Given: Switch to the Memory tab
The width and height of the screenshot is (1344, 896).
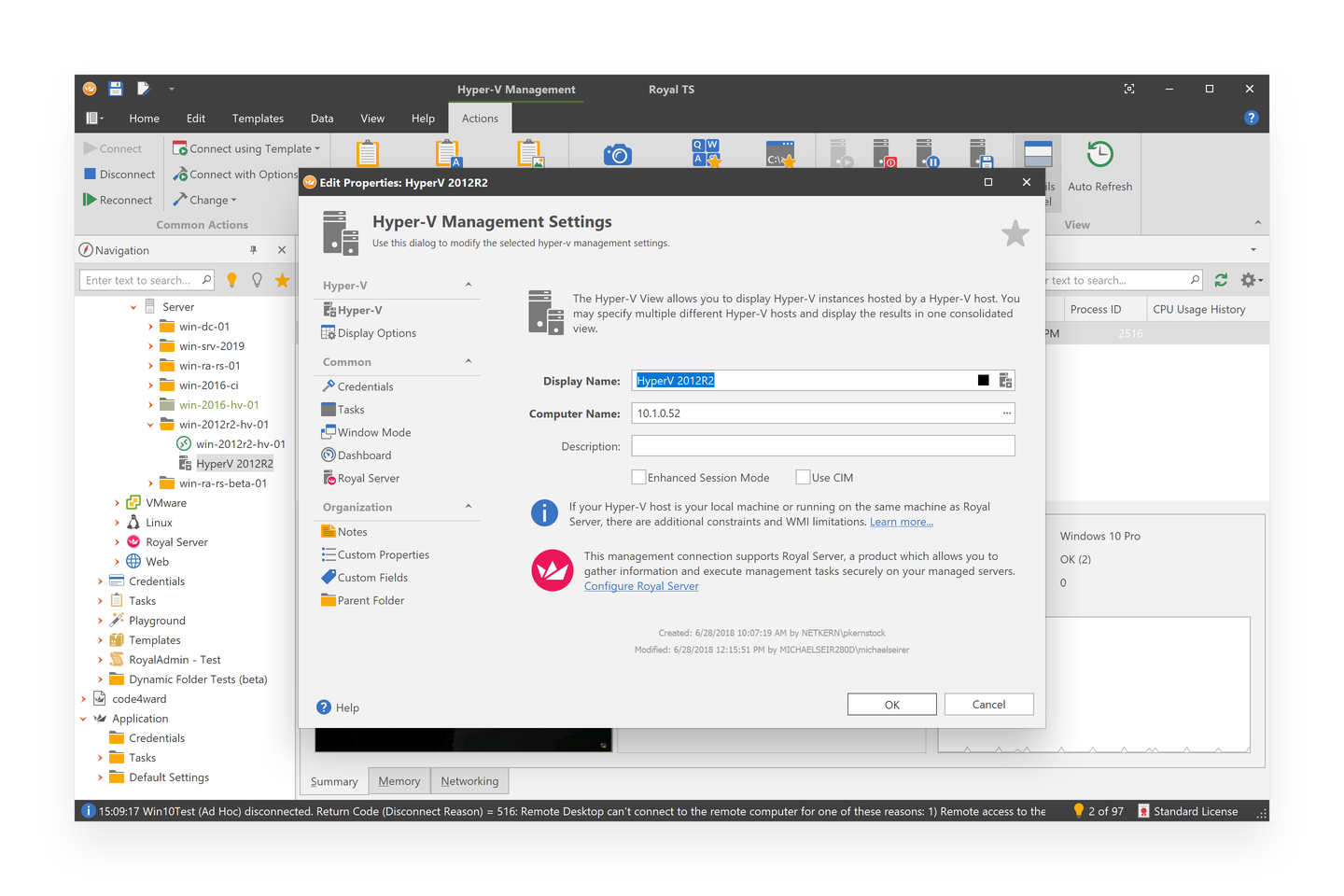Looking at the screenshot, I should click(399, 780).
